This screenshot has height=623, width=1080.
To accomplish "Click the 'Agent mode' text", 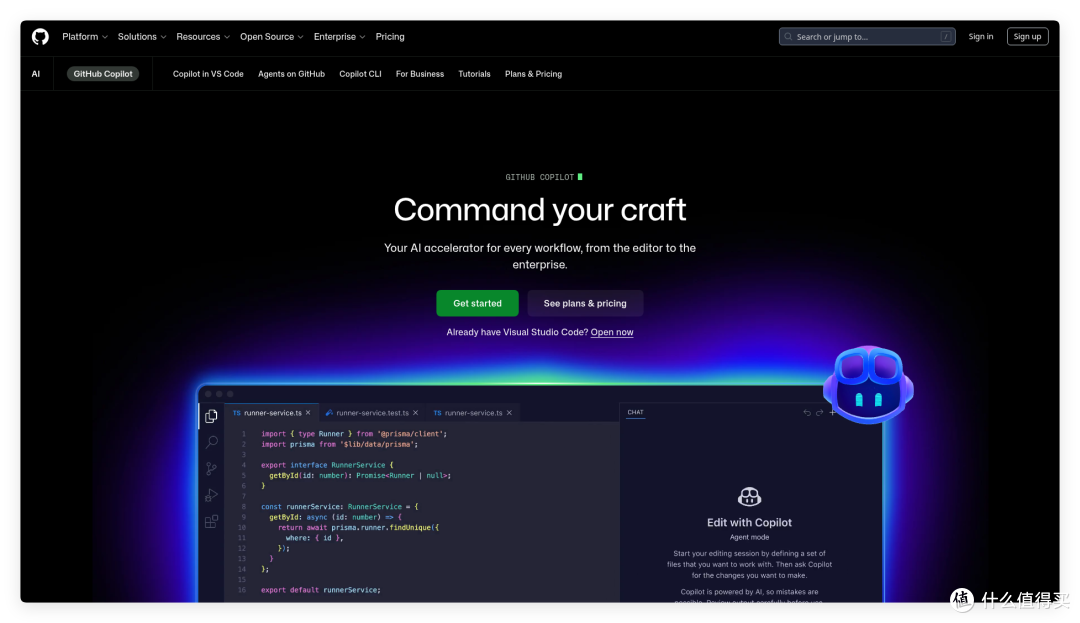I will (749, 537).
